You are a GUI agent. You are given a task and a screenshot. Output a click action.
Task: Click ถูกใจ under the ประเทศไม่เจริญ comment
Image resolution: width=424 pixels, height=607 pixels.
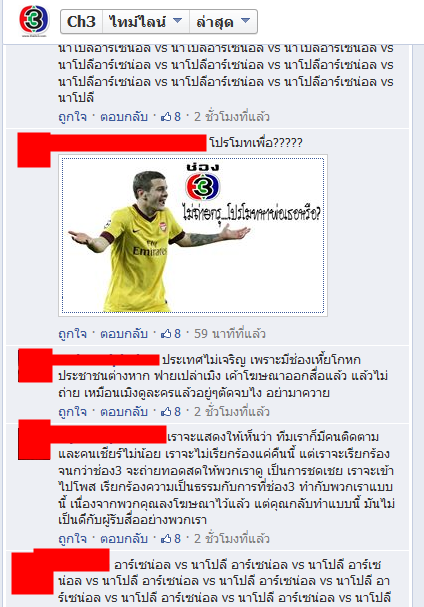tap(72, 412)
